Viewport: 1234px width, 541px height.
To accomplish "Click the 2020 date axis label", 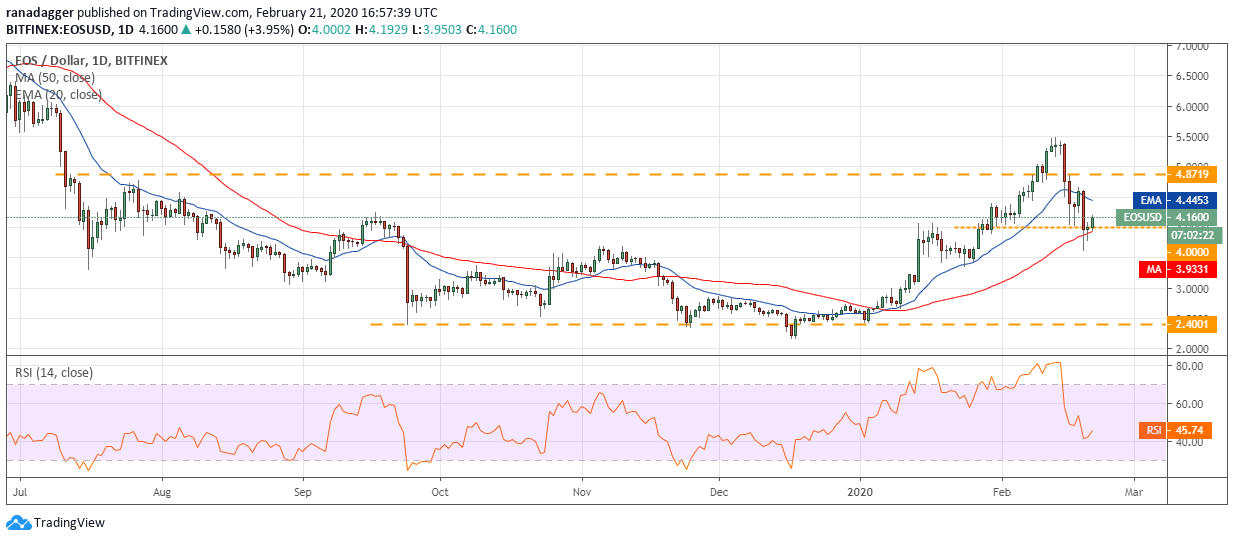I will point(860,492).
